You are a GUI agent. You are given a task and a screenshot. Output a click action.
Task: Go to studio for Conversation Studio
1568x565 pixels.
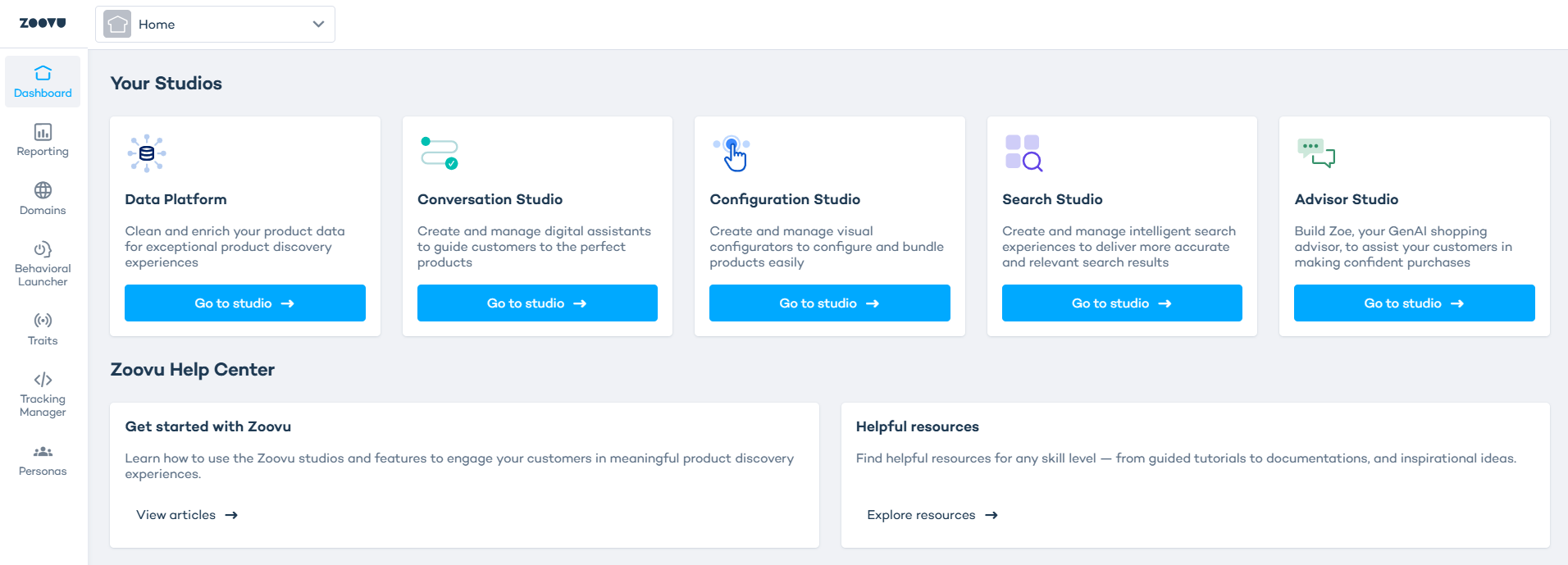[x=537, y=303]
